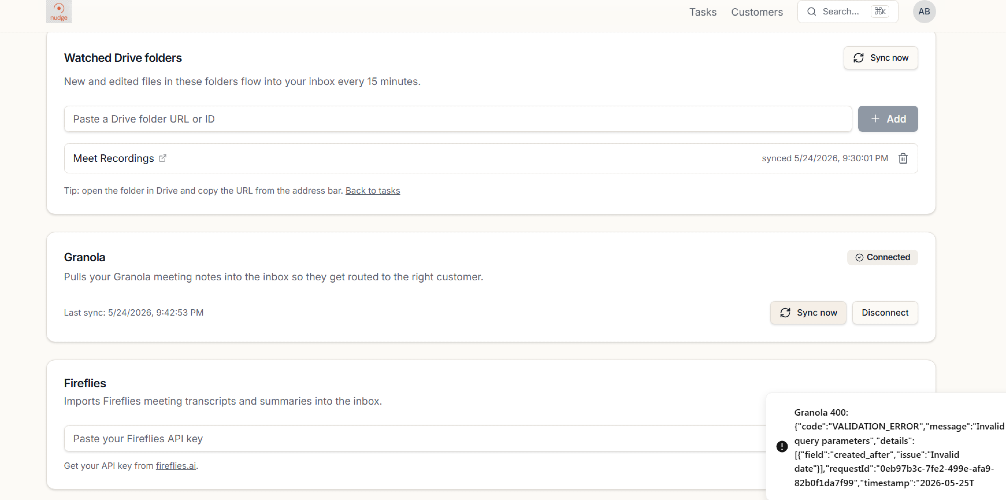This screenshot has width=1006, height=500.
Task: Focus the Fireflies API key field
Action: 416,438
